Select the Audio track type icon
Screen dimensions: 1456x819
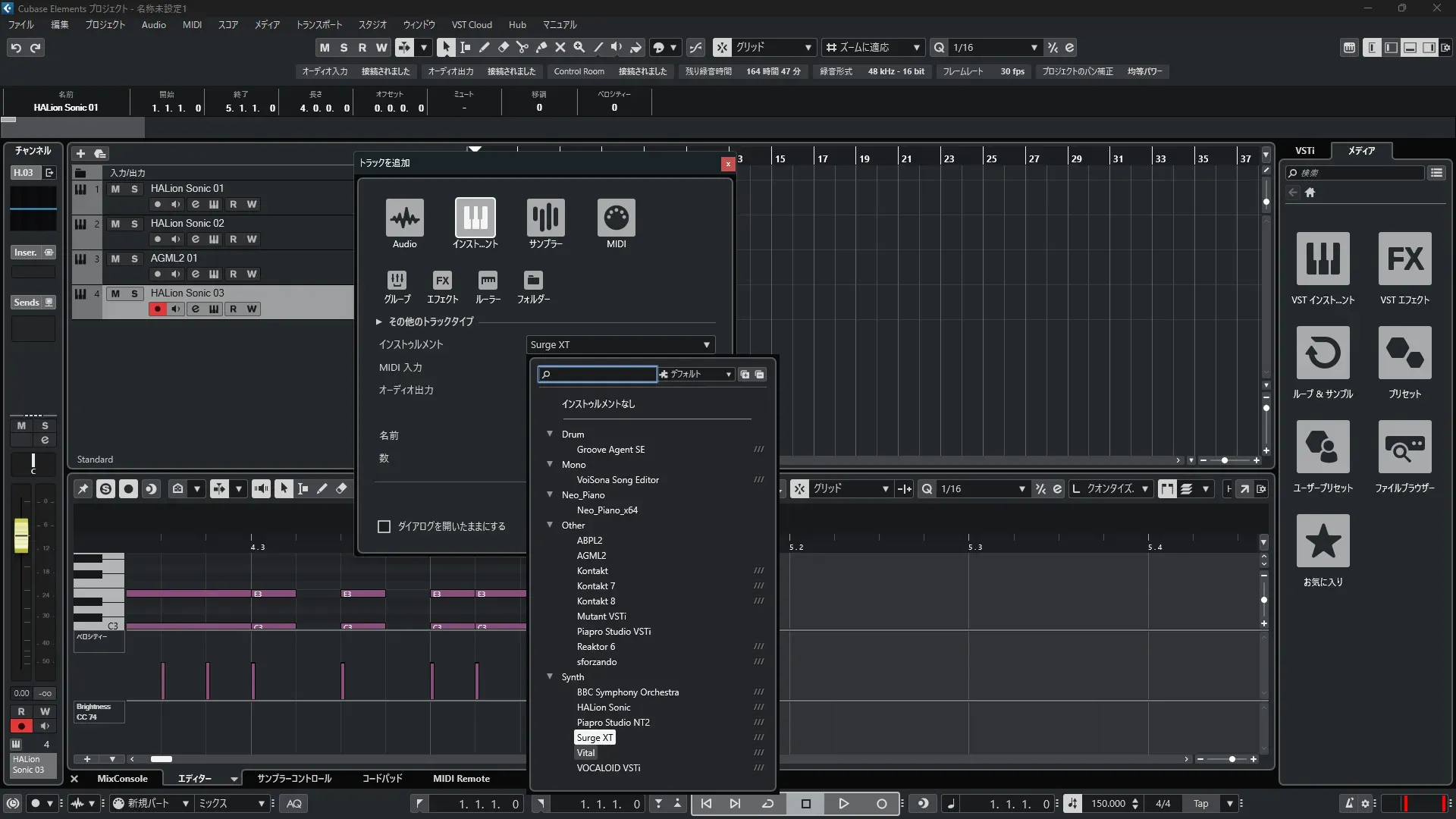(x=404, y=218)
